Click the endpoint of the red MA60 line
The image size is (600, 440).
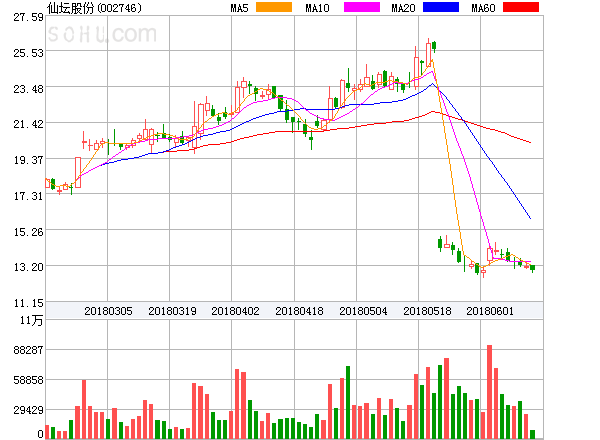(x=530, y=142)
